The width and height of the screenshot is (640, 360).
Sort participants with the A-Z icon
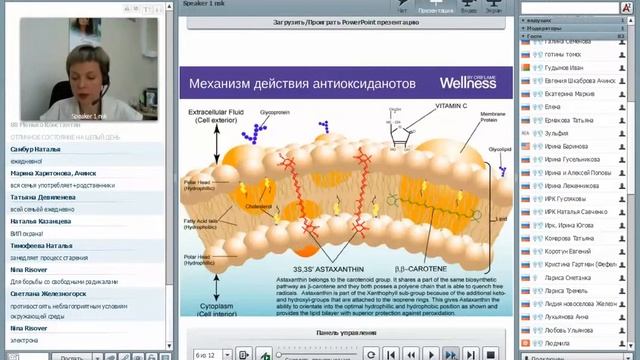(626, 8)
